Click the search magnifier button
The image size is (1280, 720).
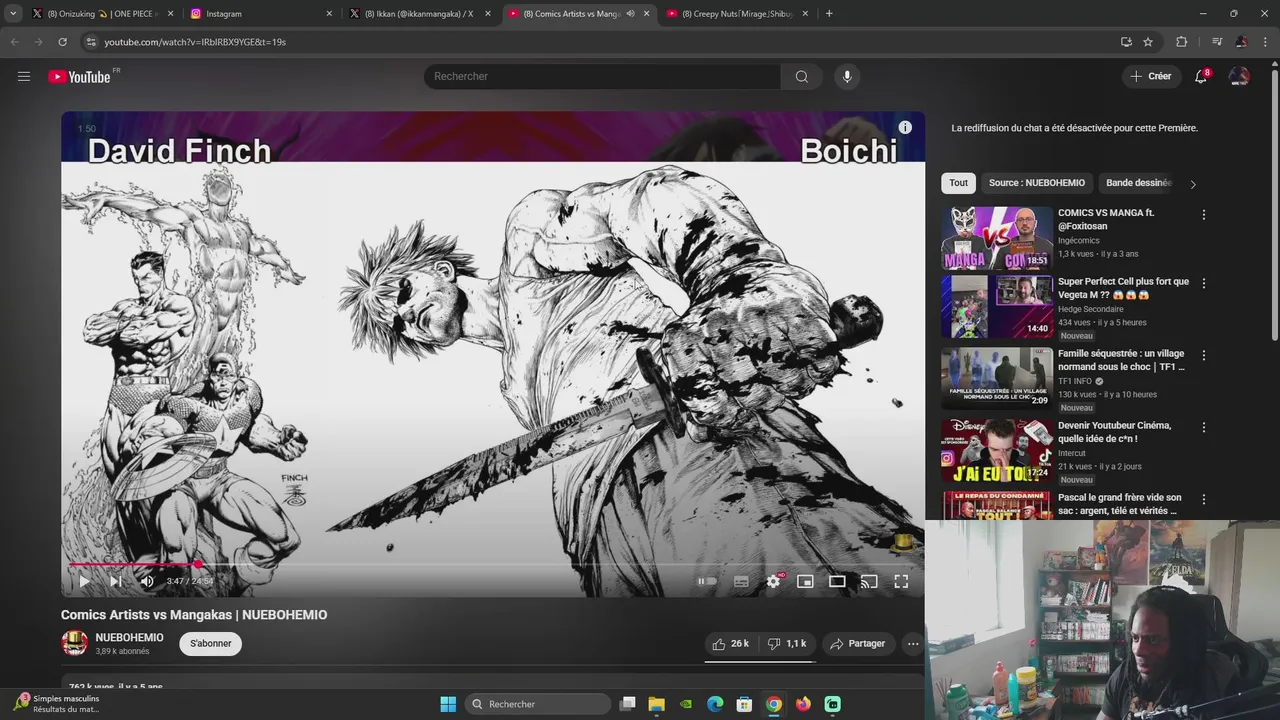(x=802, y=76)
